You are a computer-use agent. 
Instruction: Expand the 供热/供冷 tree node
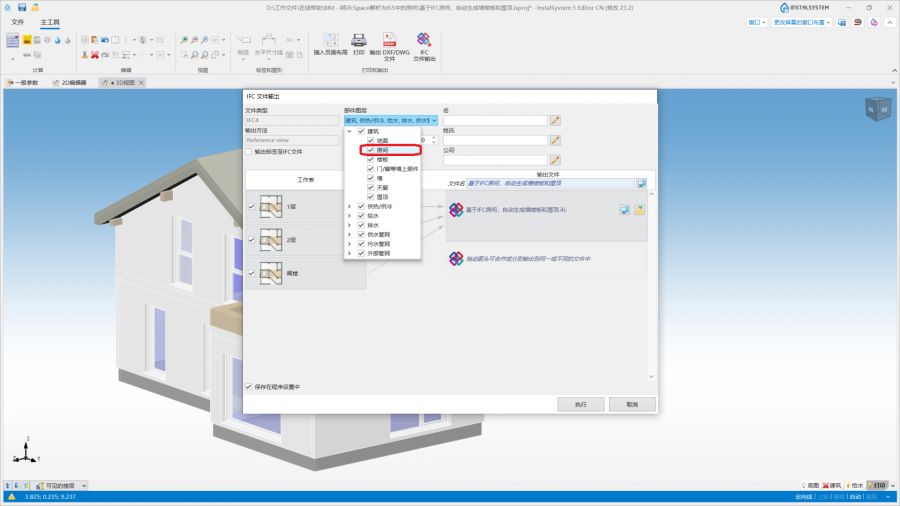349,206
